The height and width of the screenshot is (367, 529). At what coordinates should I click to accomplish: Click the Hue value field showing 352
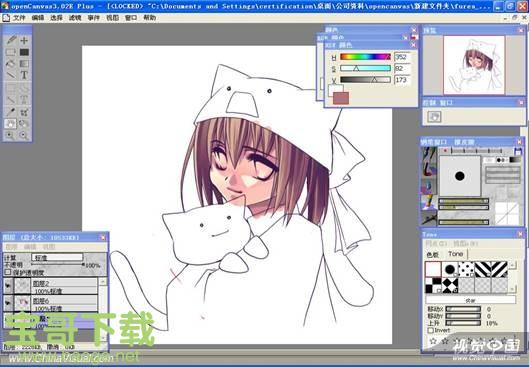pyautogui.click(x=402, y=57)
